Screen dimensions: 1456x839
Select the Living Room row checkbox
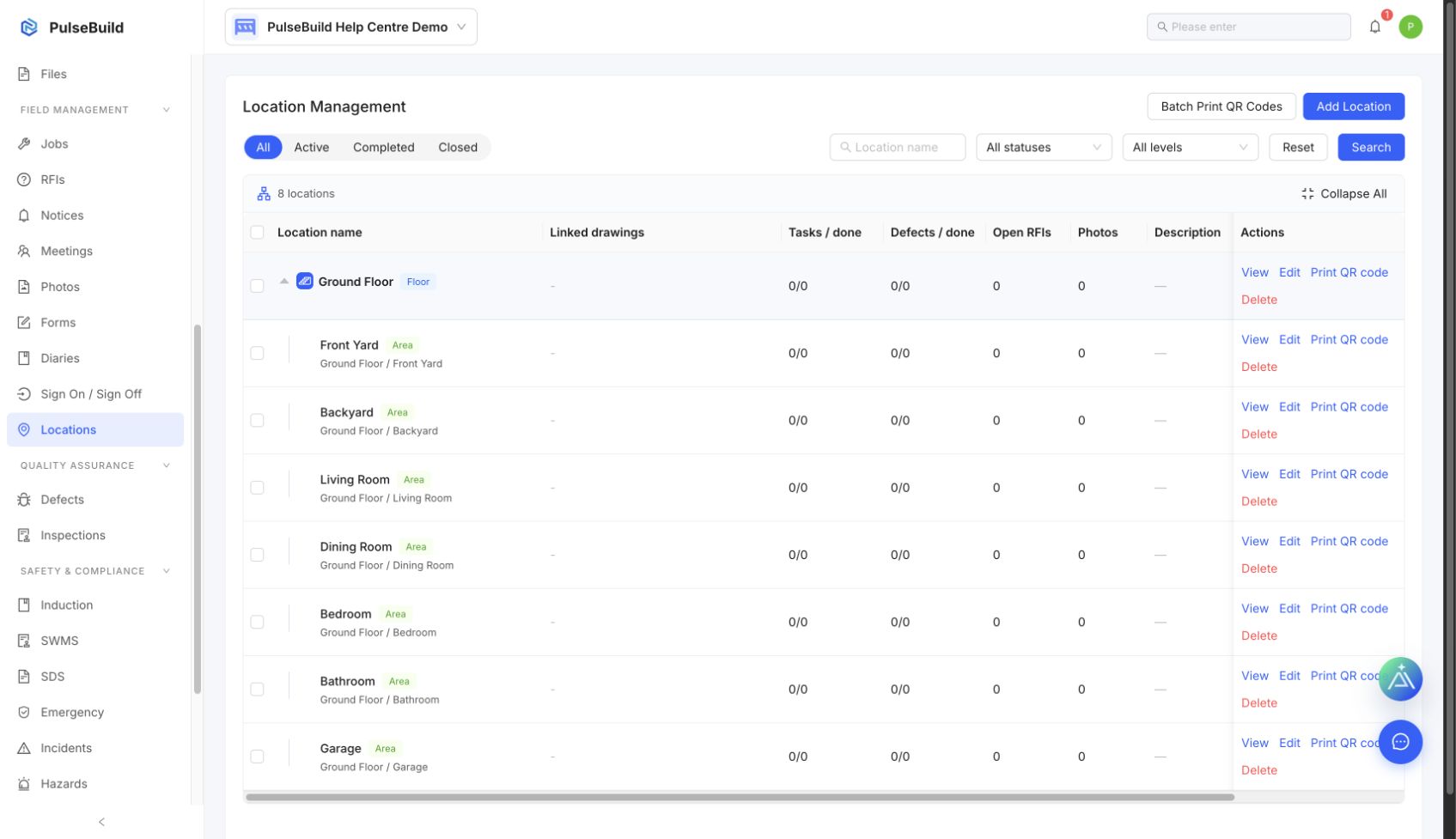(257, 487)
